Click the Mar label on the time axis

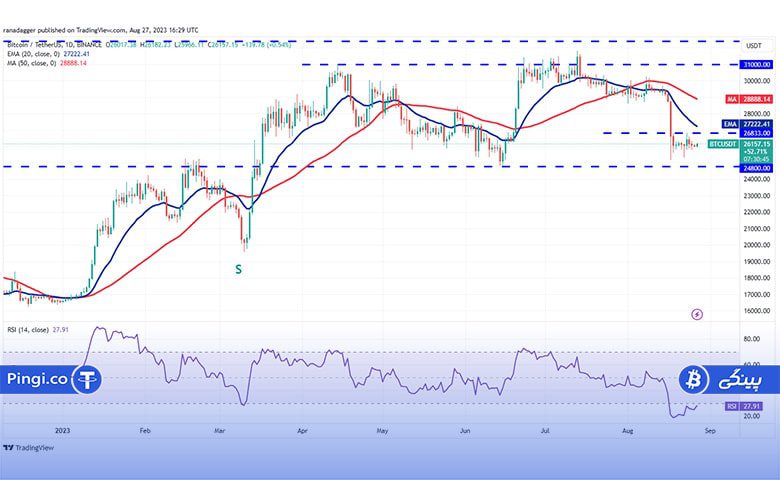[x=219, y=431]
